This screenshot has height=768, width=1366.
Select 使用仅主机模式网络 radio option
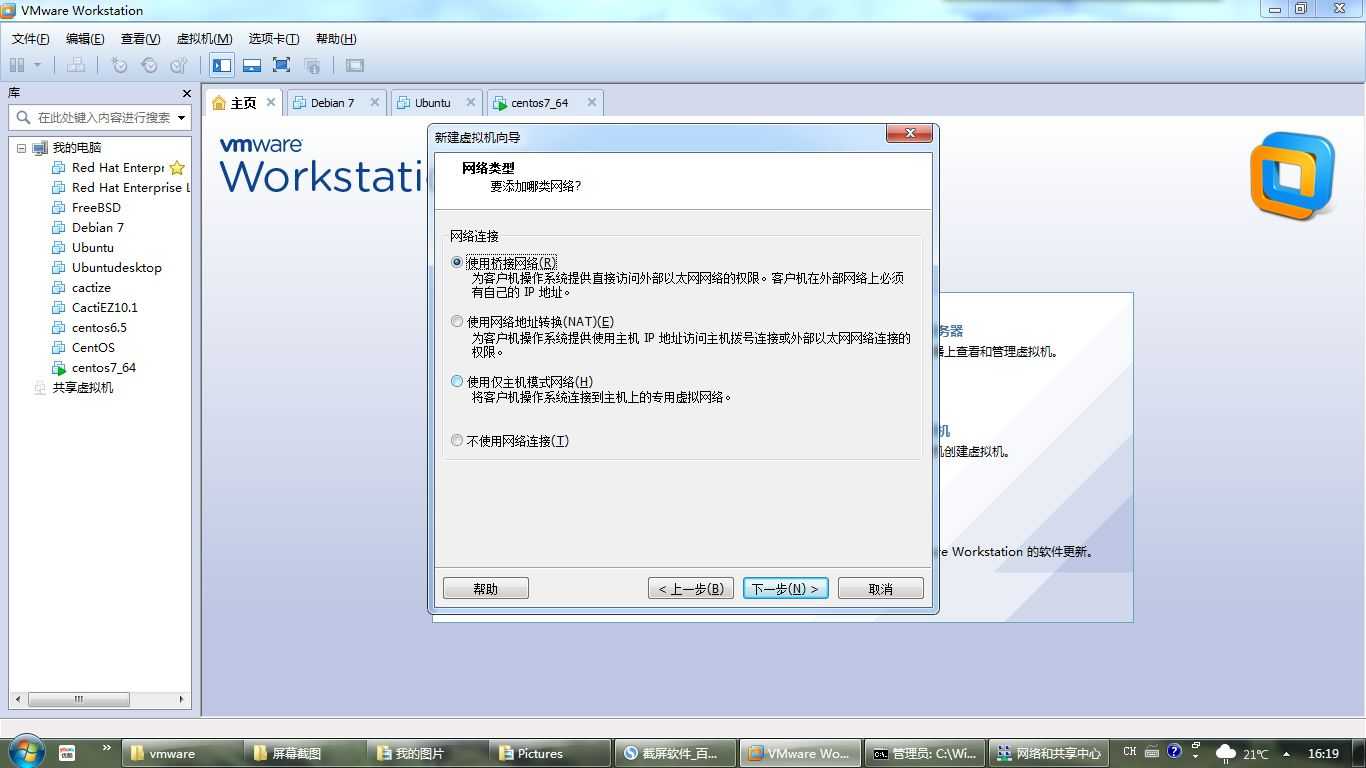point(457,381)
